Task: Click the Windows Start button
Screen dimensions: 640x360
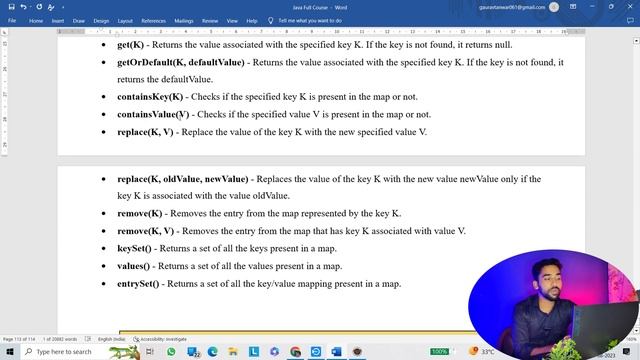Action: [x=10, y=351]
